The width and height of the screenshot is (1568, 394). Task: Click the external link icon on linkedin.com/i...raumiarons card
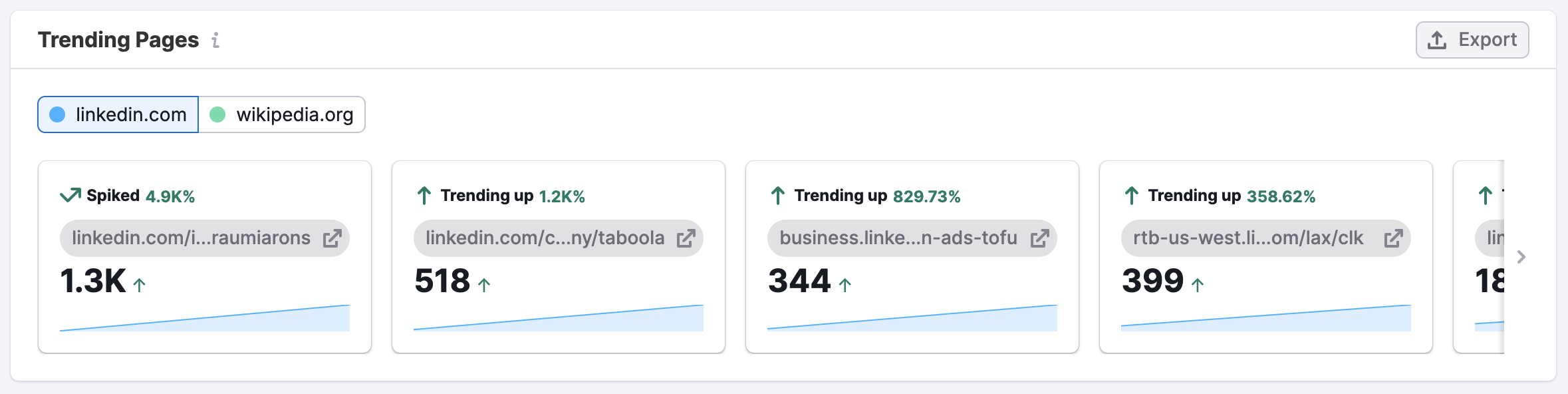(332, 238)
